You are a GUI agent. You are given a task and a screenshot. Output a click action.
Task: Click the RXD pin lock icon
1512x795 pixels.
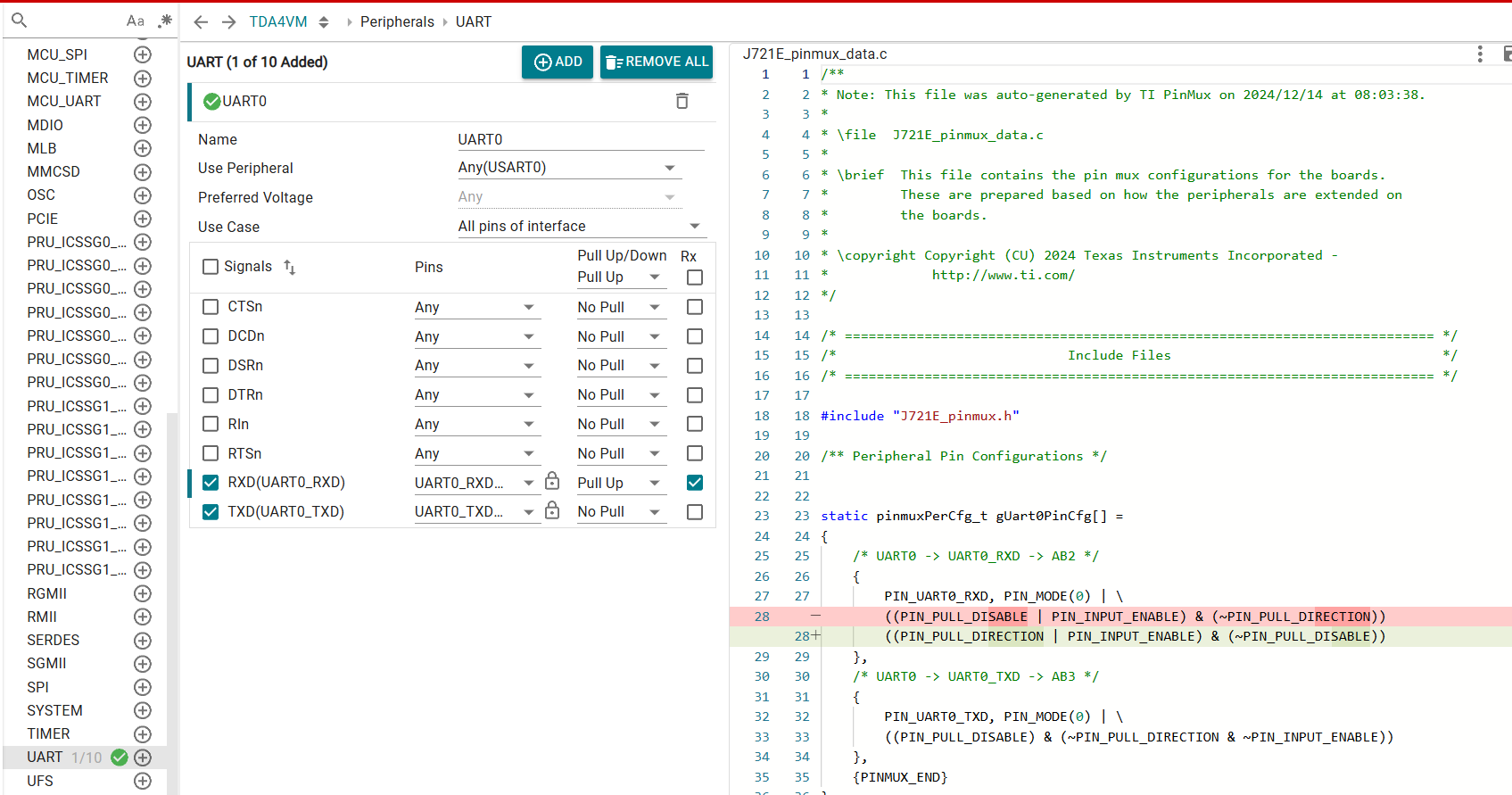click(x=552, y=481)
